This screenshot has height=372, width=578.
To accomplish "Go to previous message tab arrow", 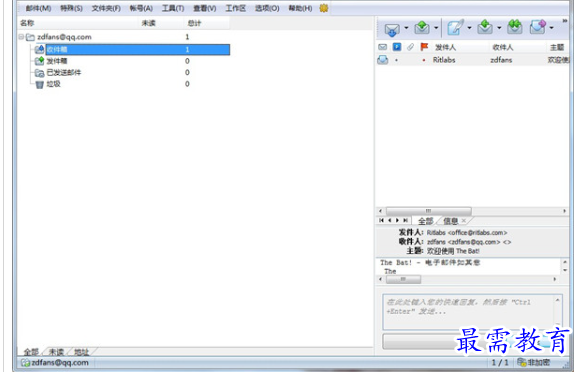I will (x=390, y=220).
